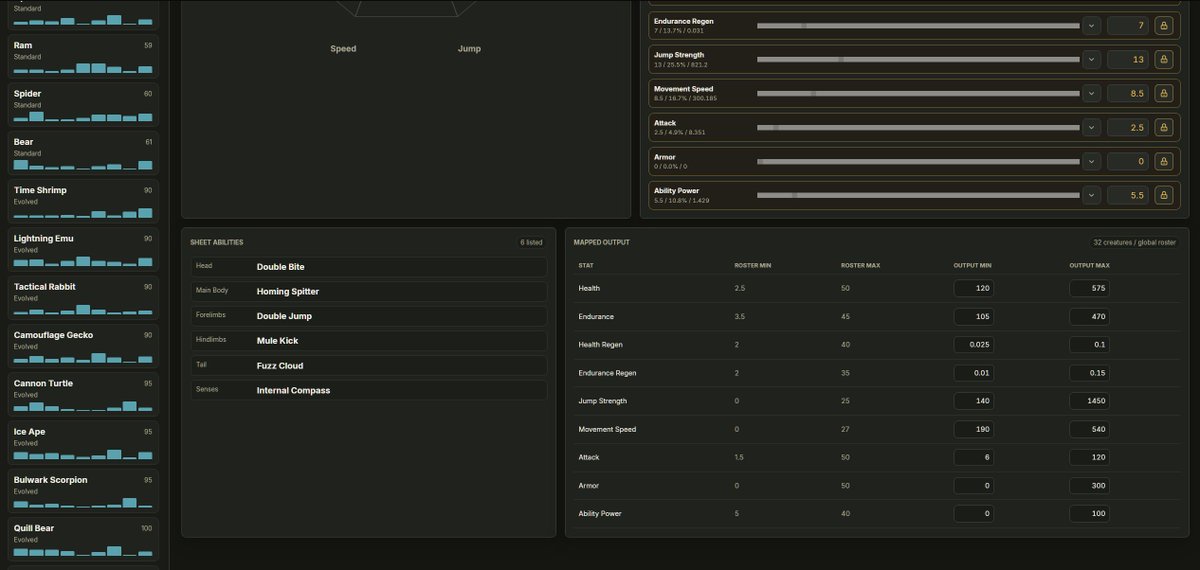Open the Attack chevron dropdown
The width and height of the screenshot is (1200, 570).
click(1091, 127)
